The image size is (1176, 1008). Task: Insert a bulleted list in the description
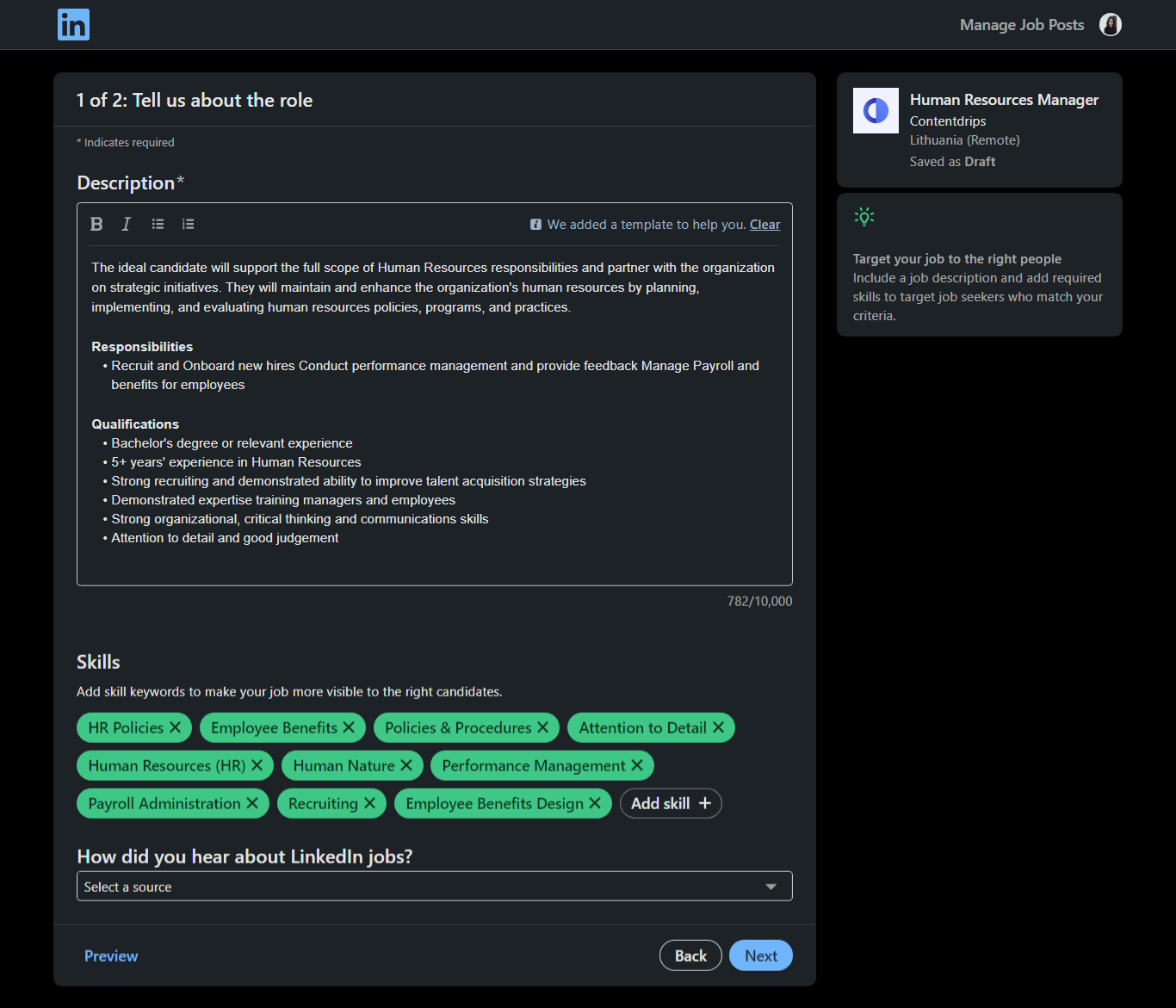[157, 224]
